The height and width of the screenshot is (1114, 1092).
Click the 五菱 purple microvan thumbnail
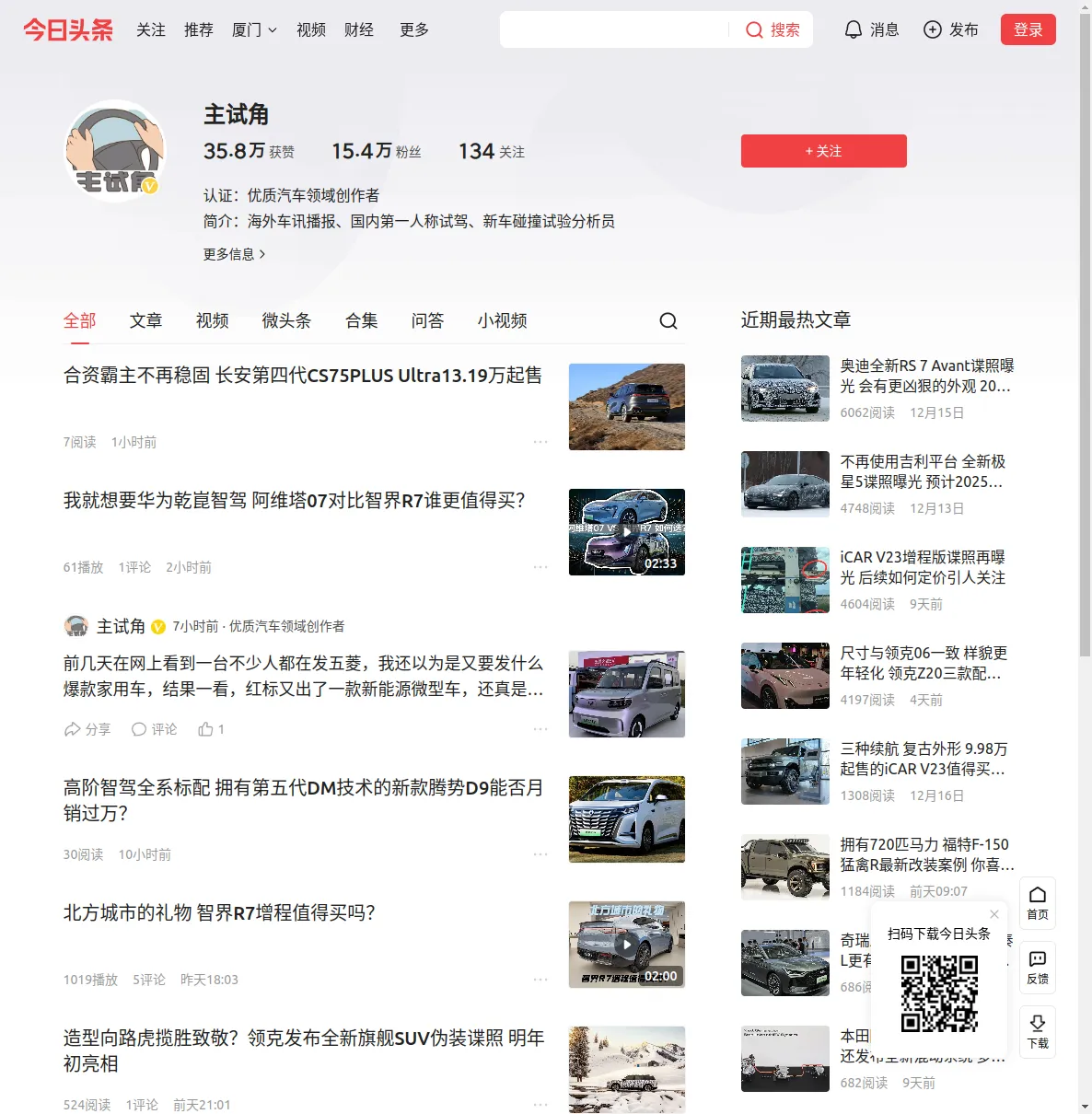coord(627,694)
